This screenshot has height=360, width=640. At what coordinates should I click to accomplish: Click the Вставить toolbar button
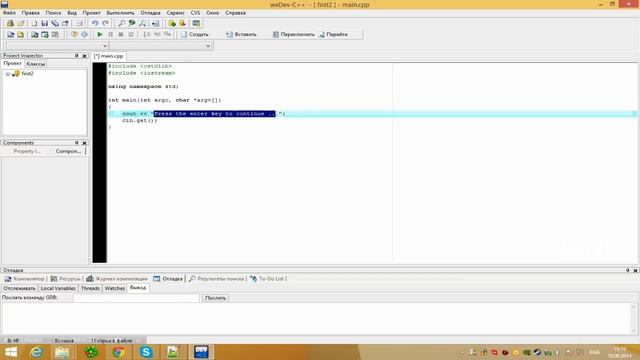(x=241, y=35)
